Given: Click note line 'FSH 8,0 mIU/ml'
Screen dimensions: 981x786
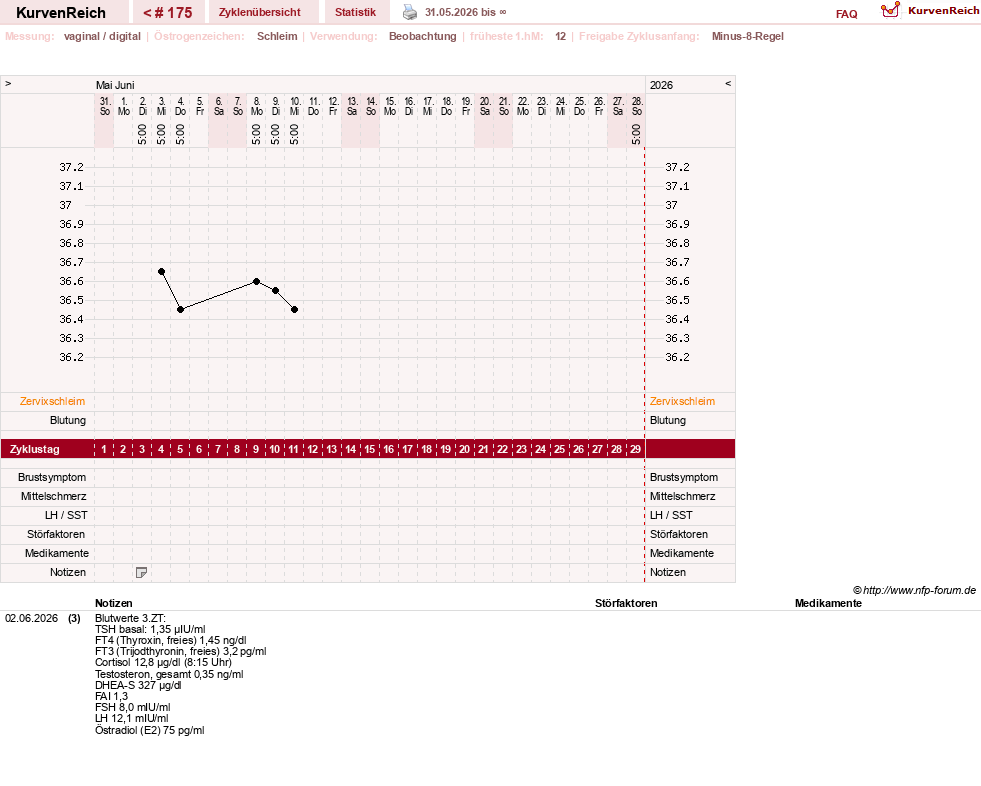Looking at the screenshot, I should pyautogui.click(x=133, y=708).
